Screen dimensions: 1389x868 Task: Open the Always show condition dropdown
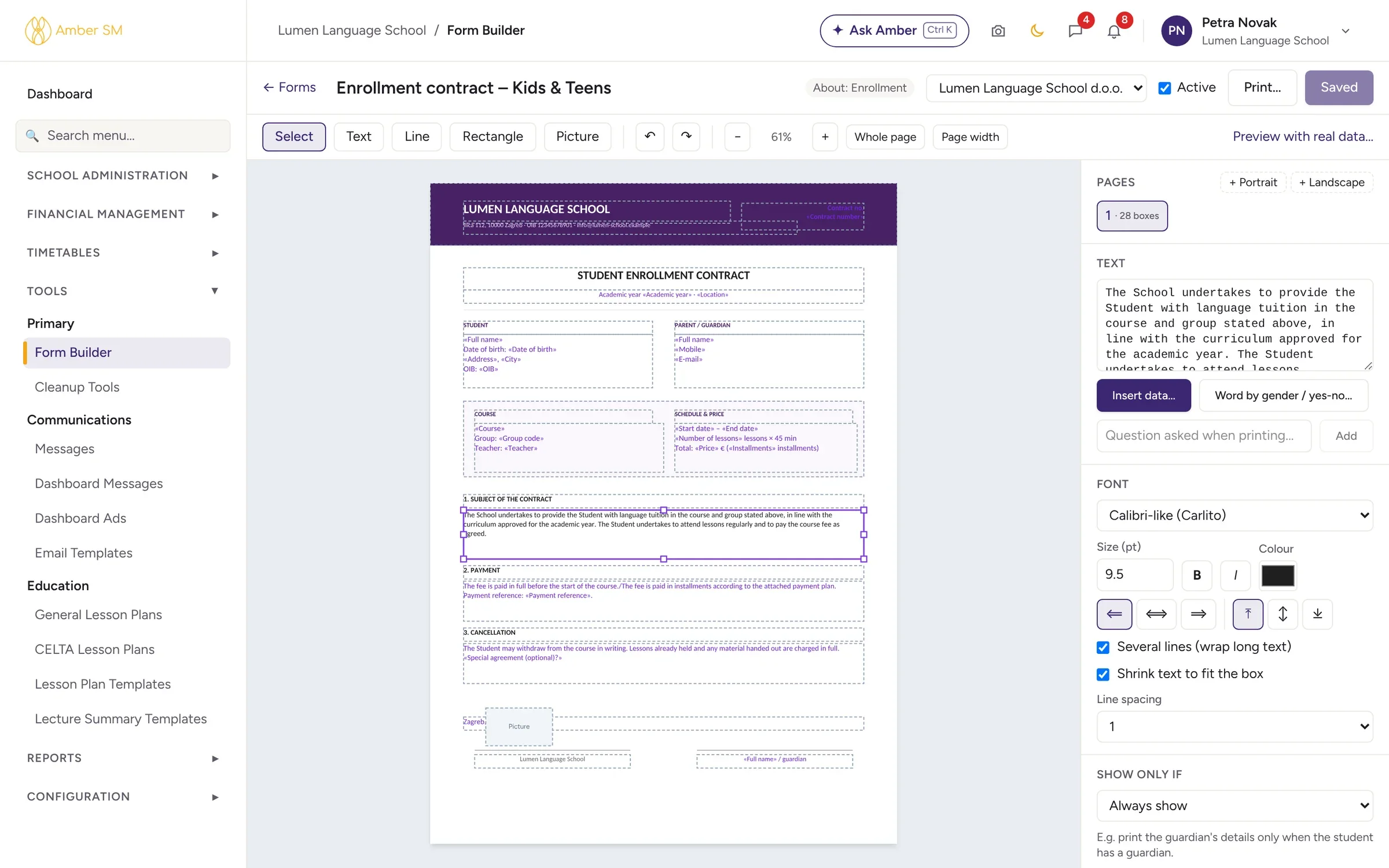pos(1234,806)
